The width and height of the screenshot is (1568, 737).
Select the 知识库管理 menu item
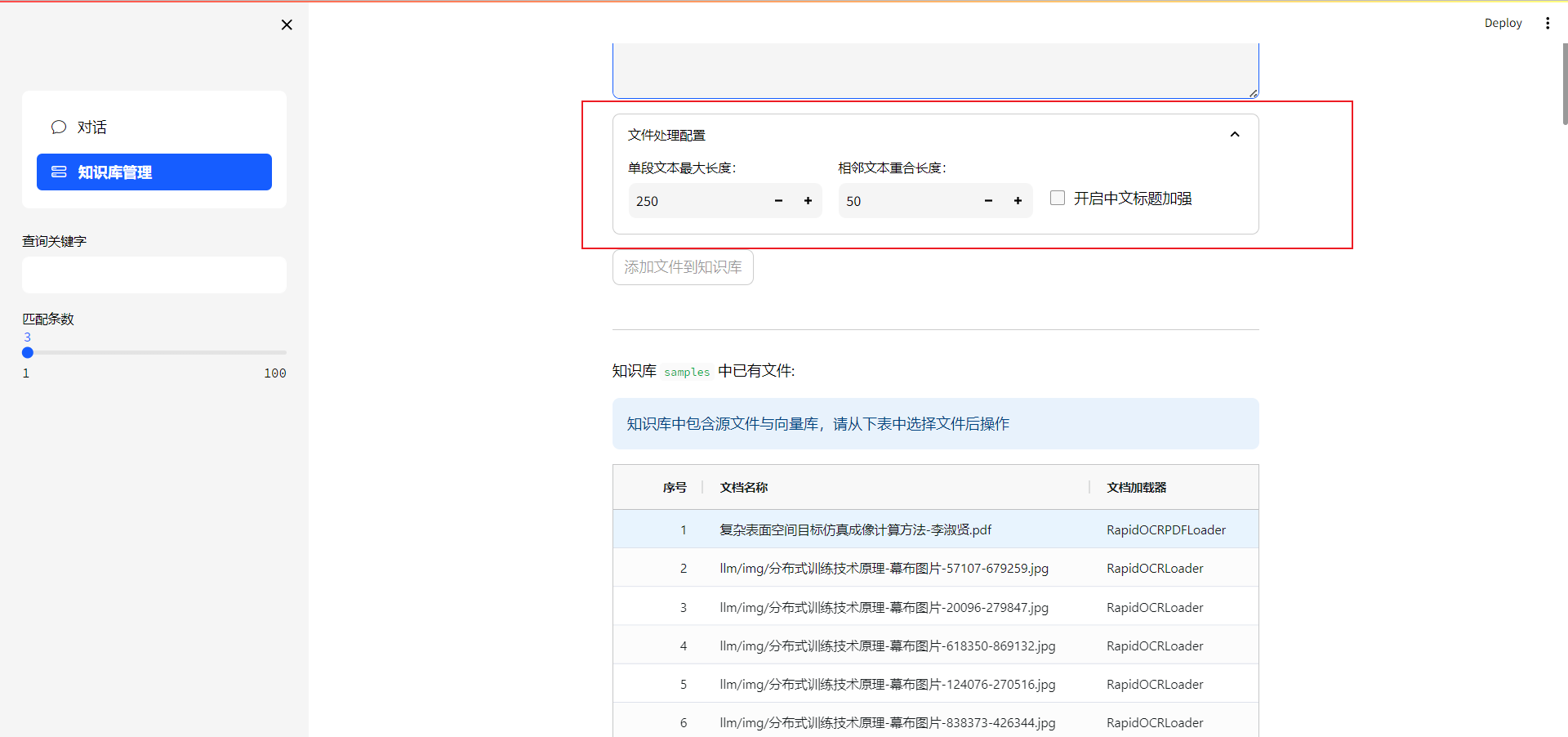154,172
